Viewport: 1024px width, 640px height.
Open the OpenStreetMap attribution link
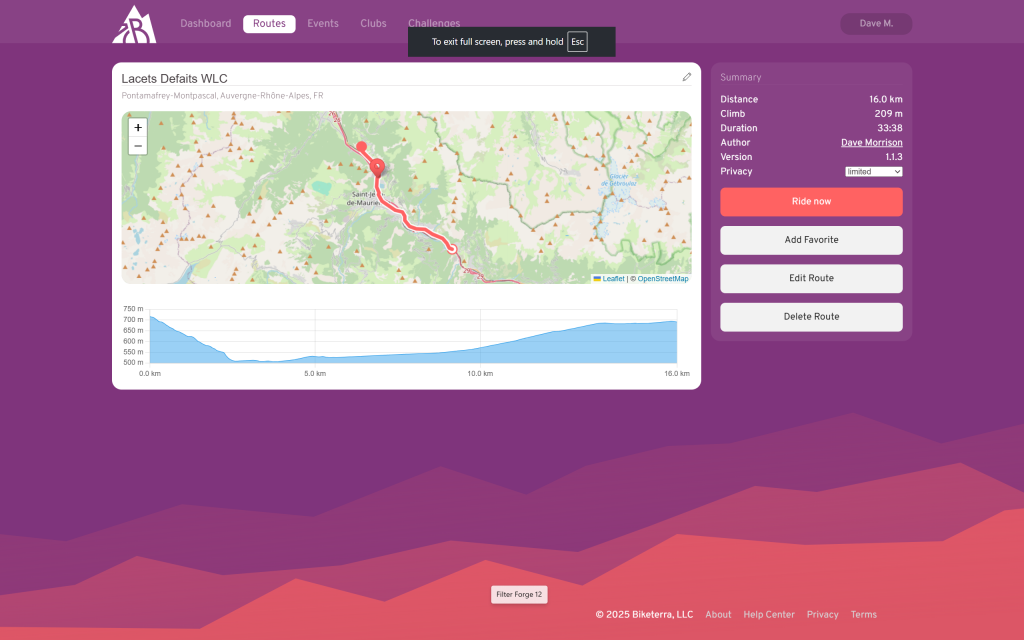click(662, 279)
